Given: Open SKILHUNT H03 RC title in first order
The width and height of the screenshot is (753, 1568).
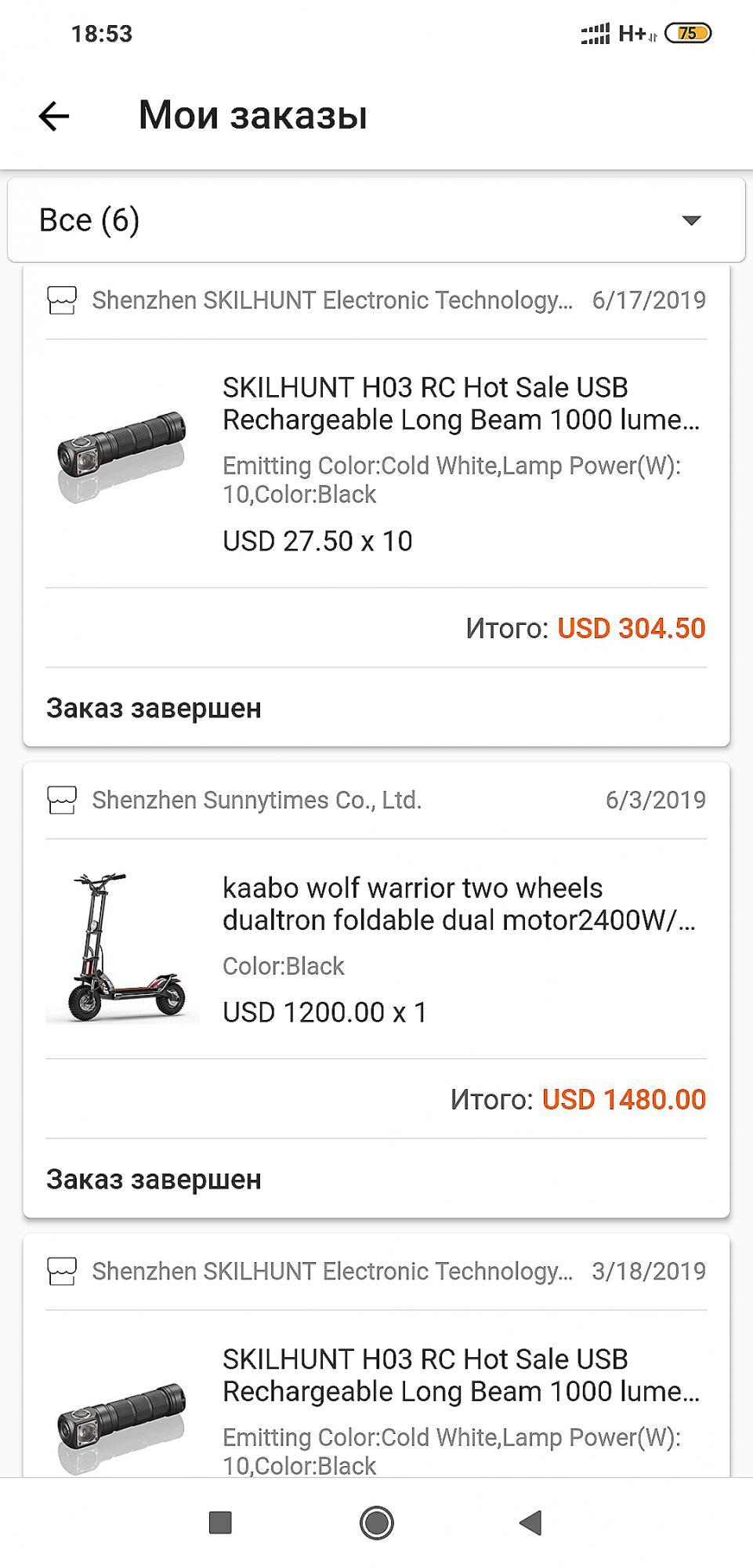Looking at the screenshot, I should point(461,404).
